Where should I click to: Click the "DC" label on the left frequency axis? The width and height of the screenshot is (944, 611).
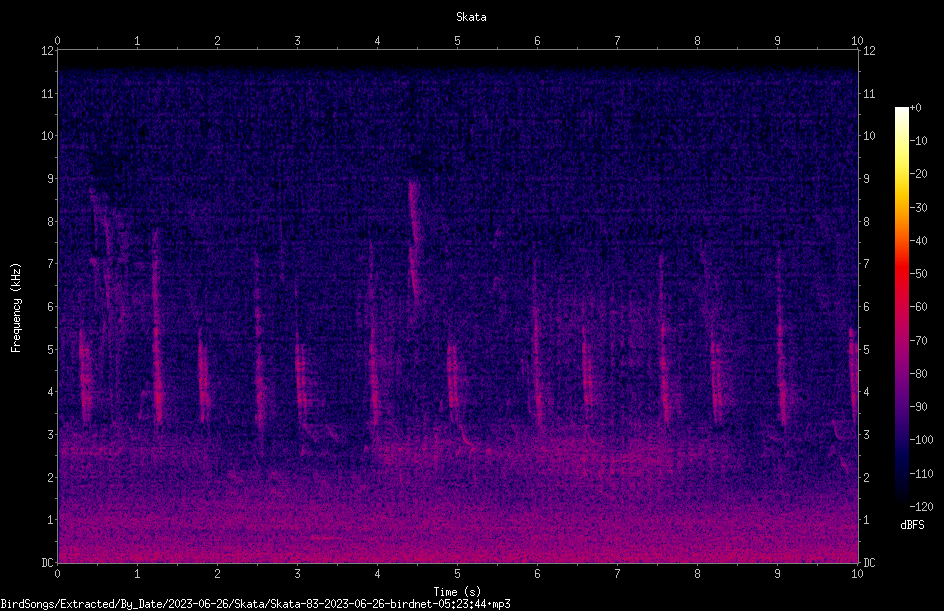point(48,563)
